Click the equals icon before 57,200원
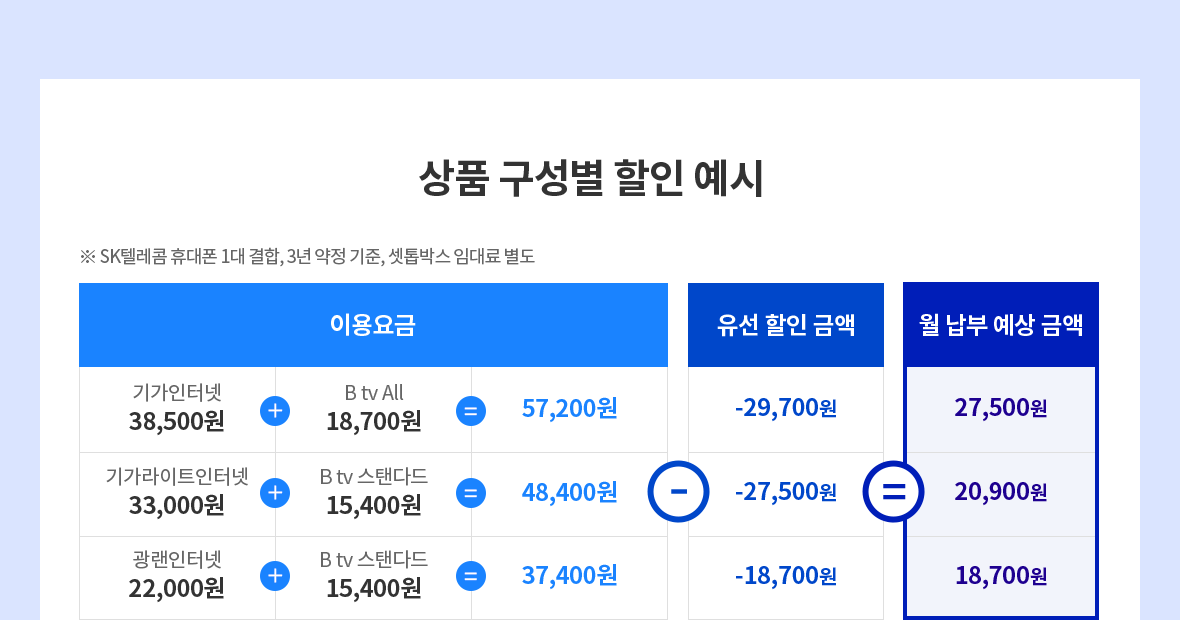This screenshot has width=1180, height=620. pyautogui.click(x=471, y=410)
